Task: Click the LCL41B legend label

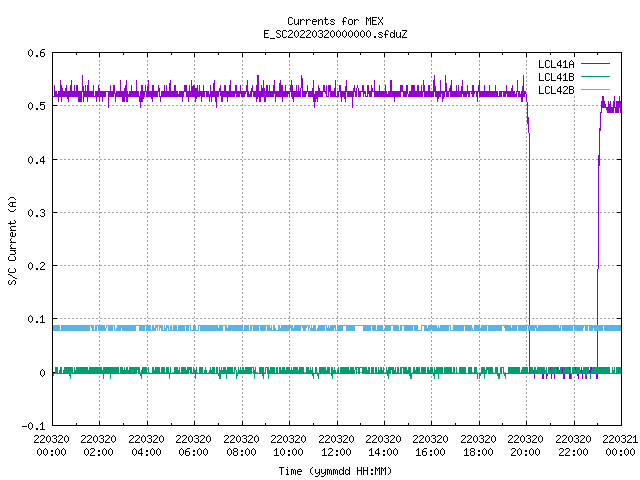Action: [556, 77]
